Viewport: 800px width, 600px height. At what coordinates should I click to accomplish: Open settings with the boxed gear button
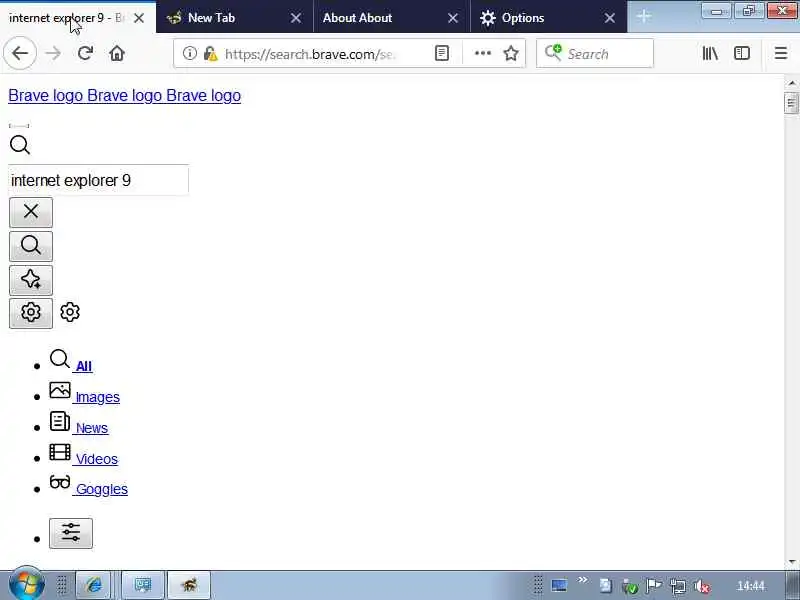pos(31,312)
